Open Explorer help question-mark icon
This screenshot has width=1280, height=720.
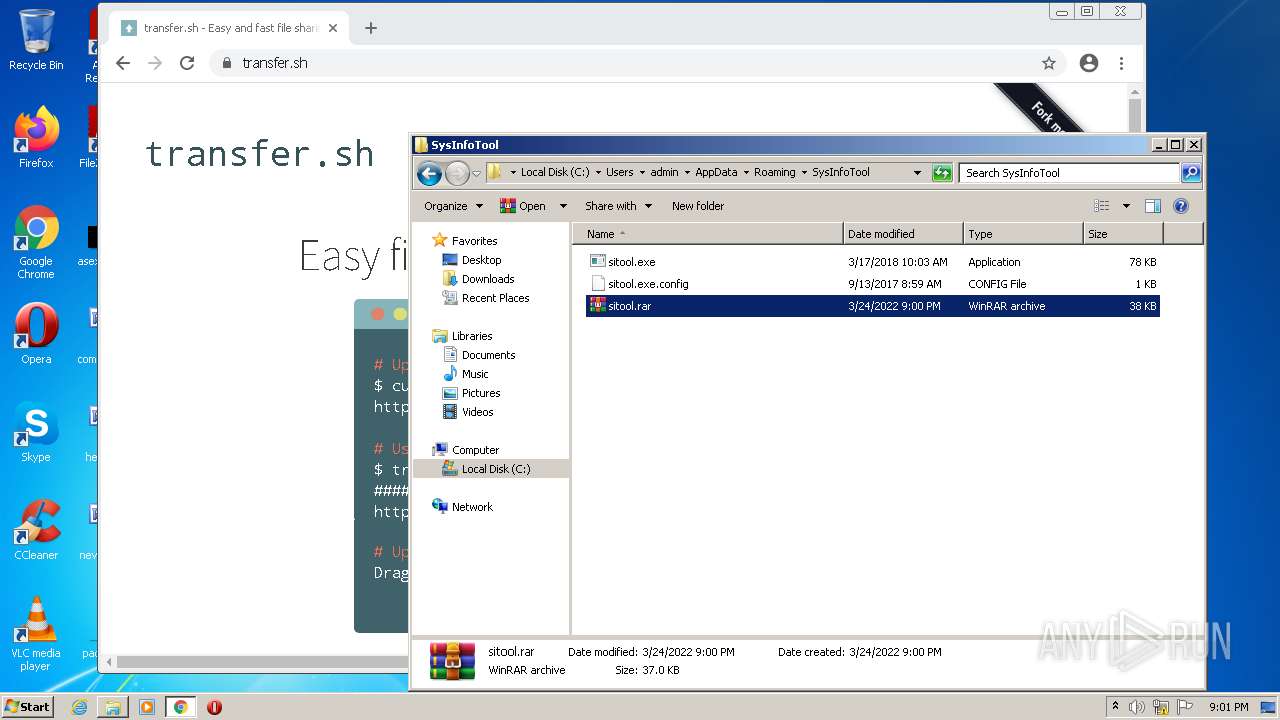tap(1180, 206)
